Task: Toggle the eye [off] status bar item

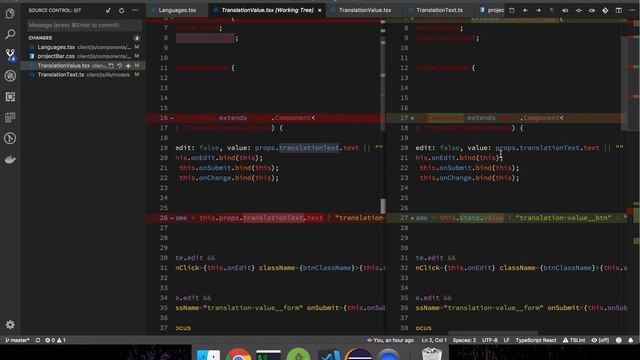Action: click(600, 340)
